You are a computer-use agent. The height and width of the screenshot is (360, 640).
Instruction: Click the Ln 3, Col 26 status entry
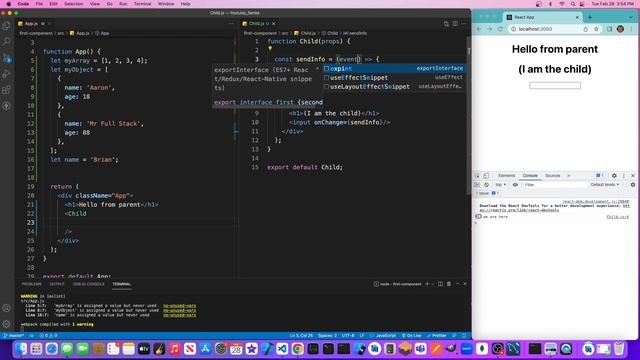pyautogui.click(x=301, y=336)
